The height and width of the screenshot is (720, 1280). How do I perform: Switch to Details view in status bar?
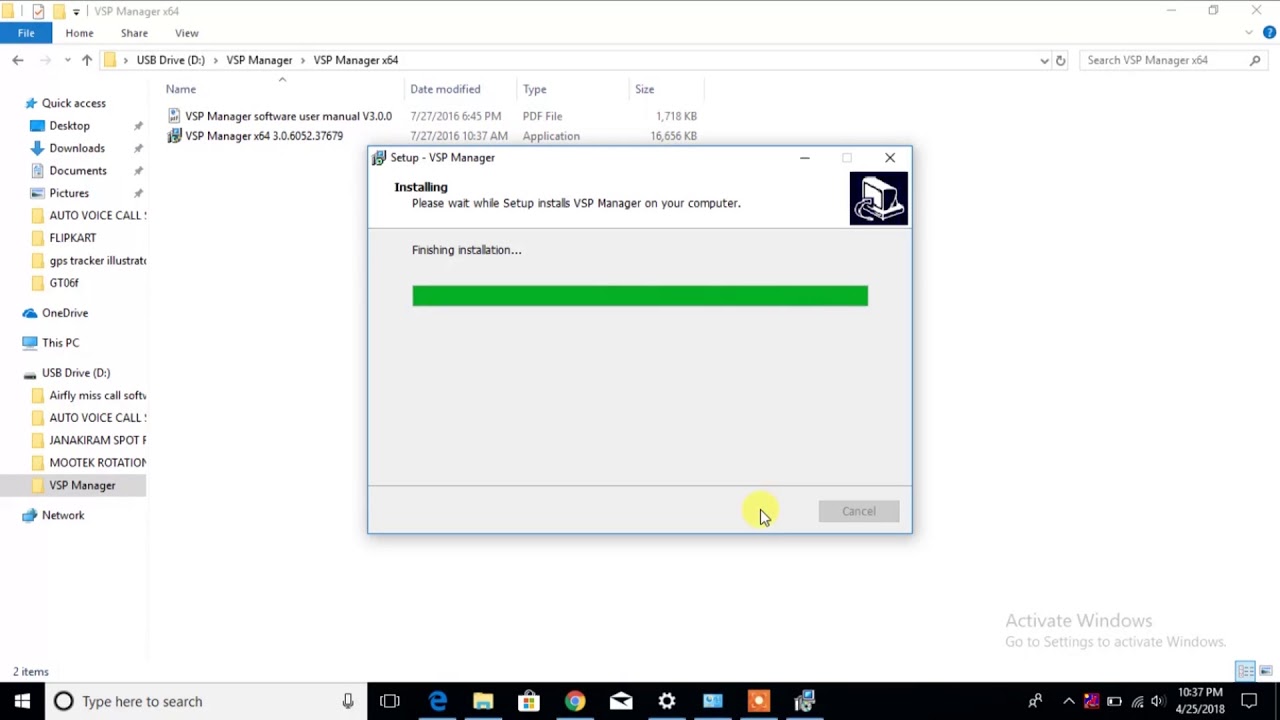(x=1246, y=671)
